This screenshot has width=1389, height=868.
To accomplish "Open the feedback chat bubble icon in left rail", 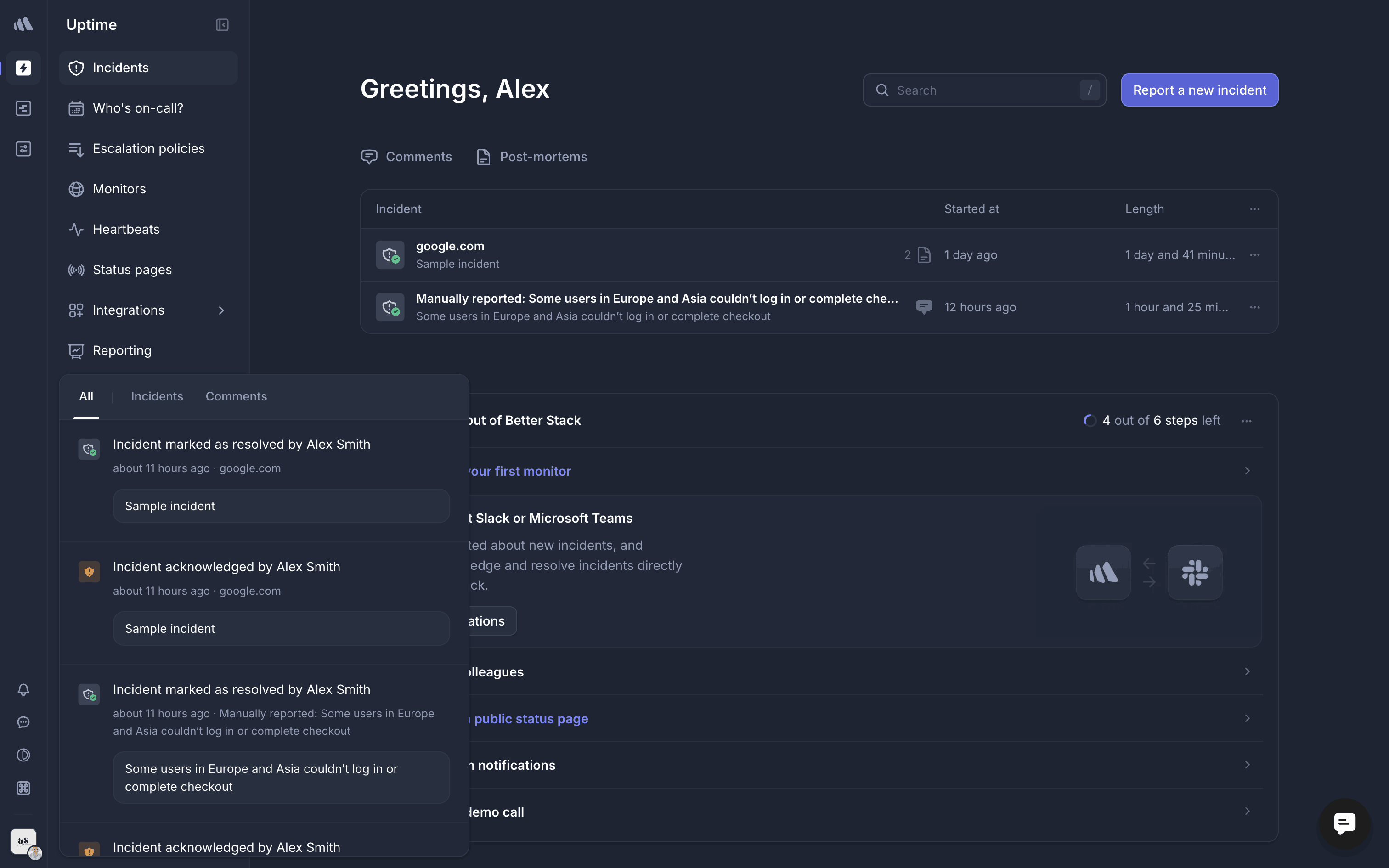I will (23, 722).
